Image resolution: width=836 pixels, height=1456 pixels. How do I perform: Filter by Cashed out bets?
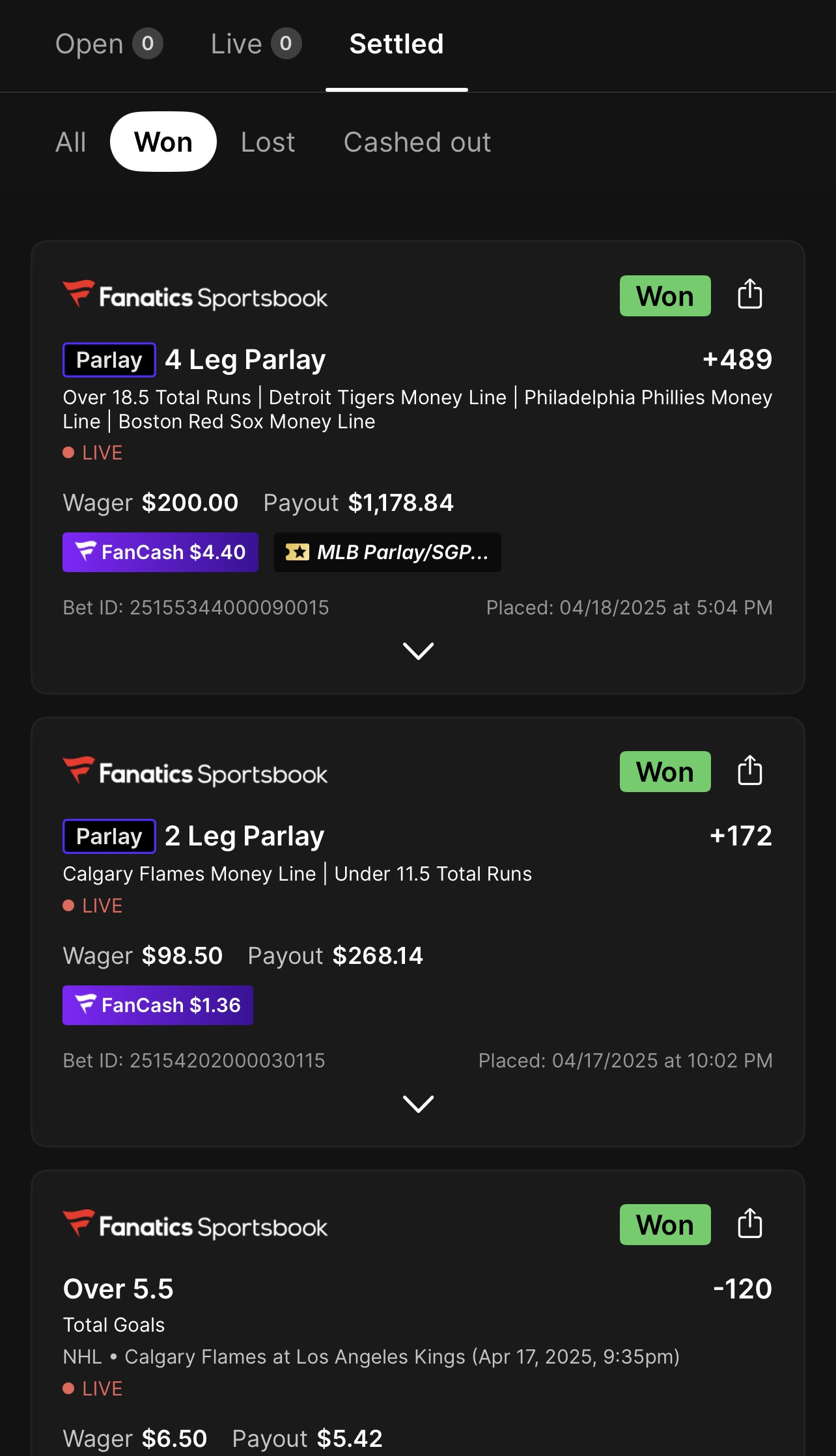[x=417, y=142]
